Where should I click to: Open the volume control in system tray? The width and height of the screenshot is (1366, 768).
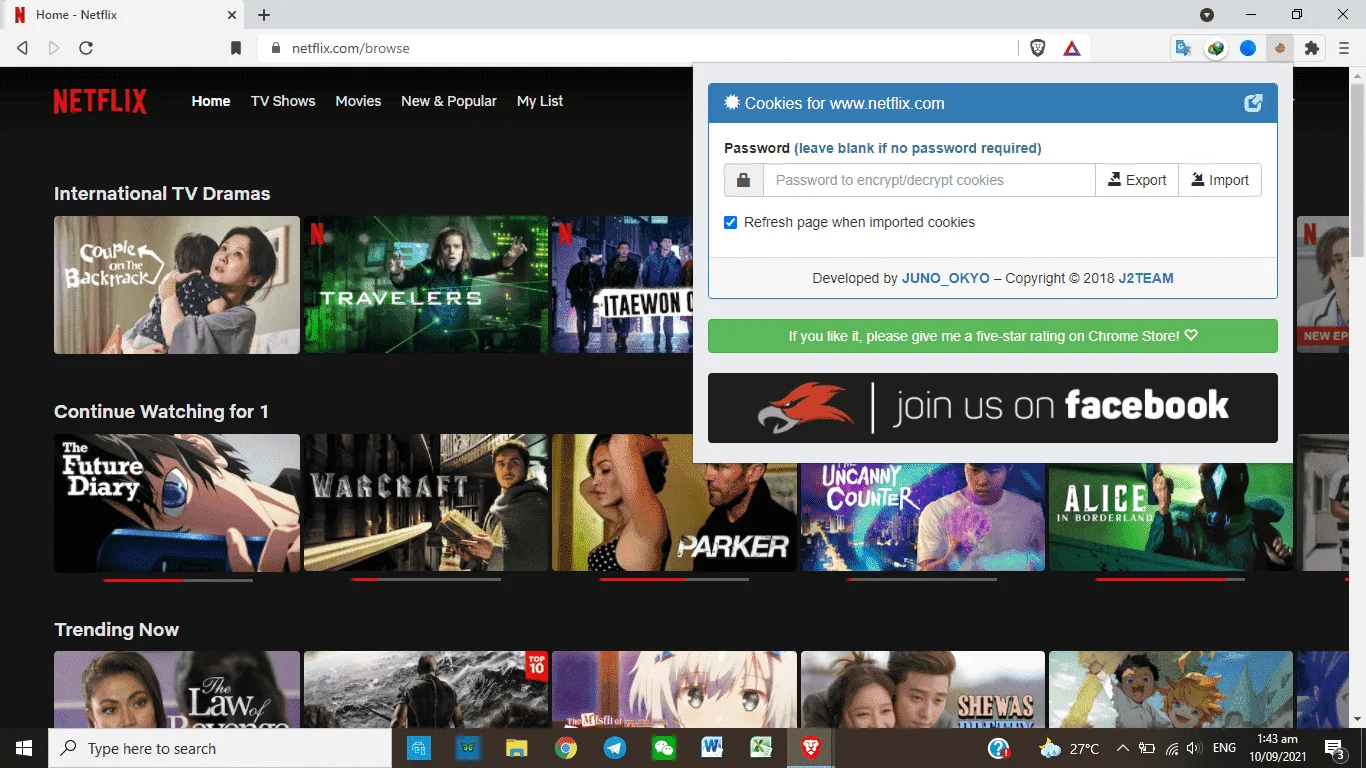tap(1192, 748)
